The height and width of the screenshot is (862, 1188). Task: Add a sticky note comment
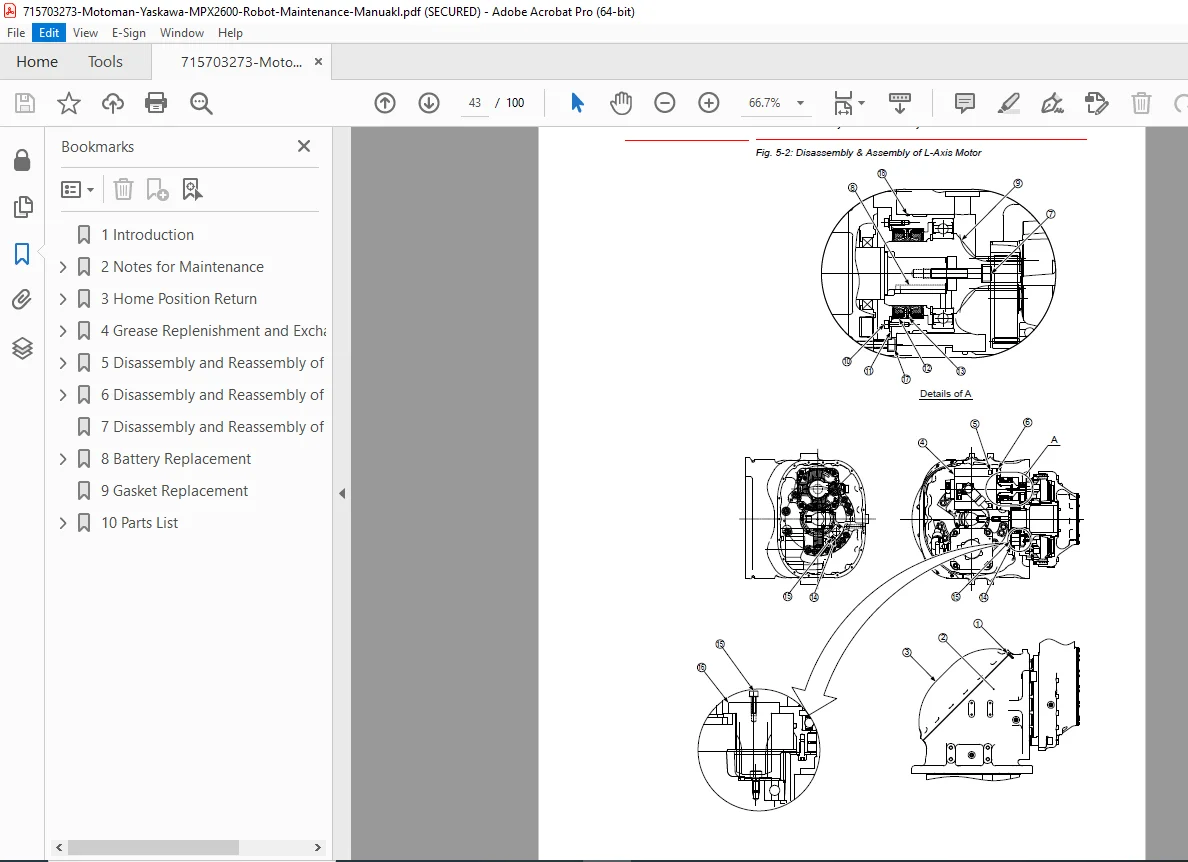click(964, 103)
